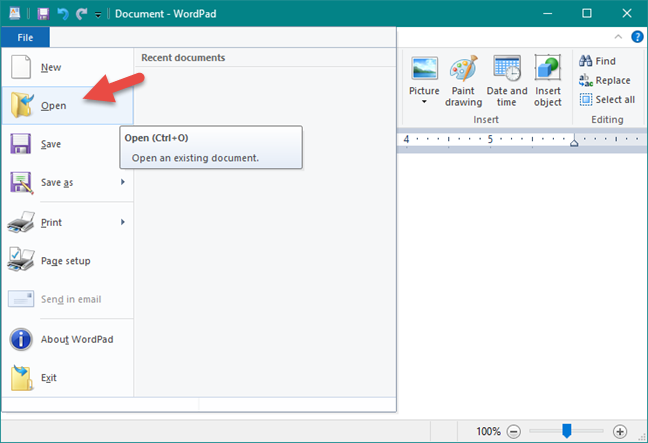648x443 pixels.
Task: Click the 100% zoom level text
Action: point(488,432)
